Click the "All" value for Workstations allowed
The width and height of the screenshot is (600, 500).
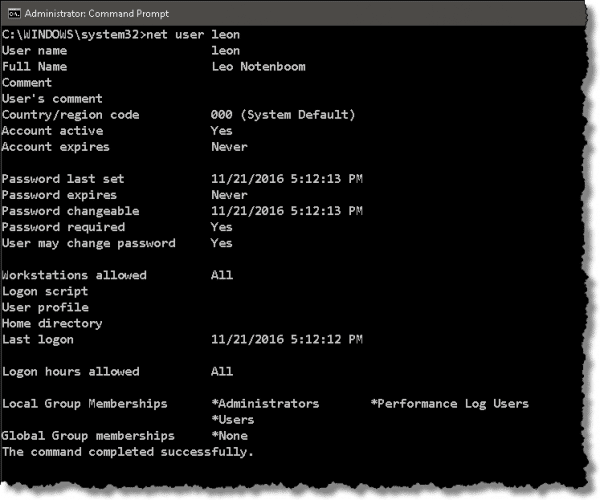[x=222, y=275]
